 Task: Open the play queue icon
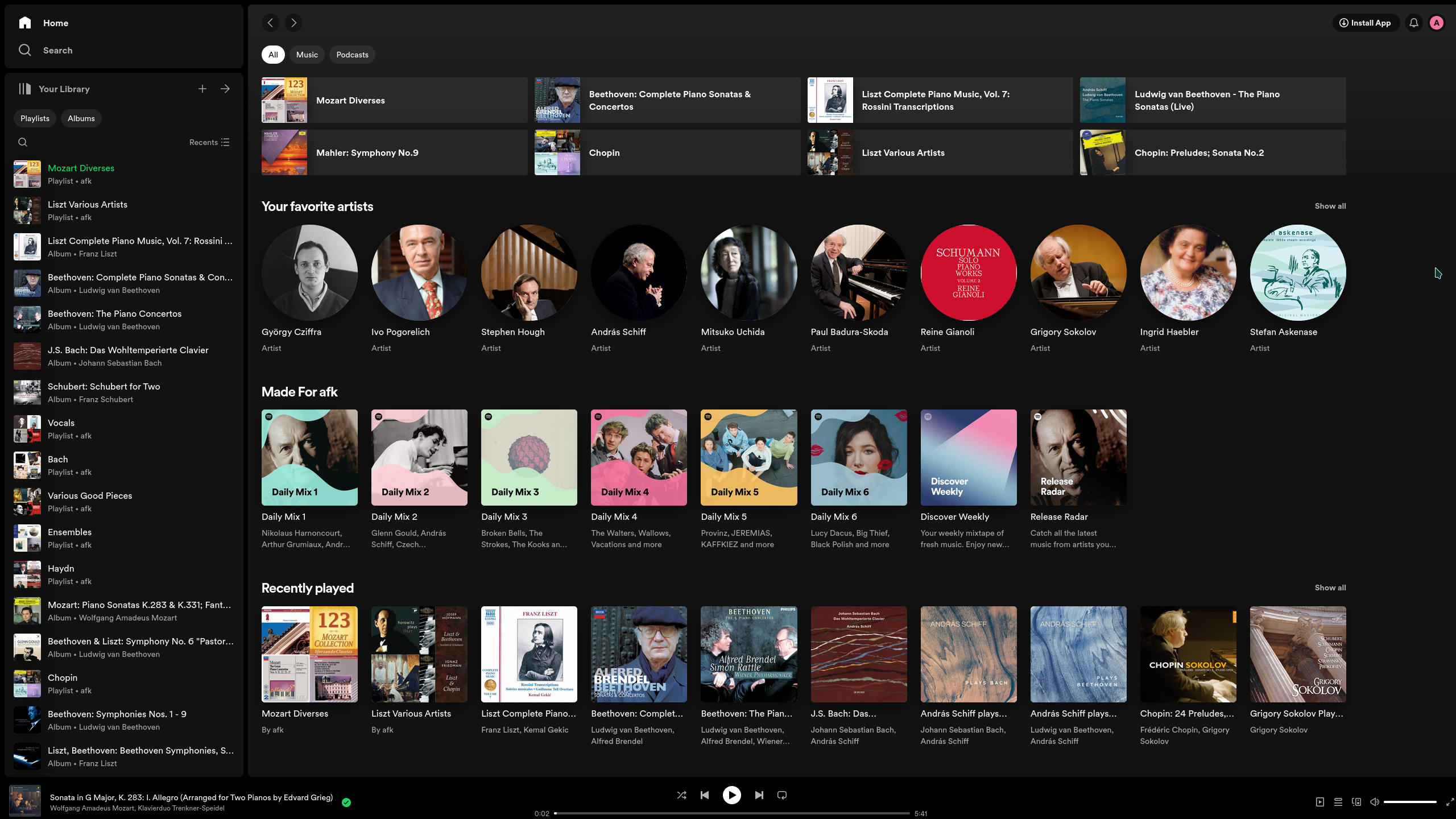pos(1338,802)
